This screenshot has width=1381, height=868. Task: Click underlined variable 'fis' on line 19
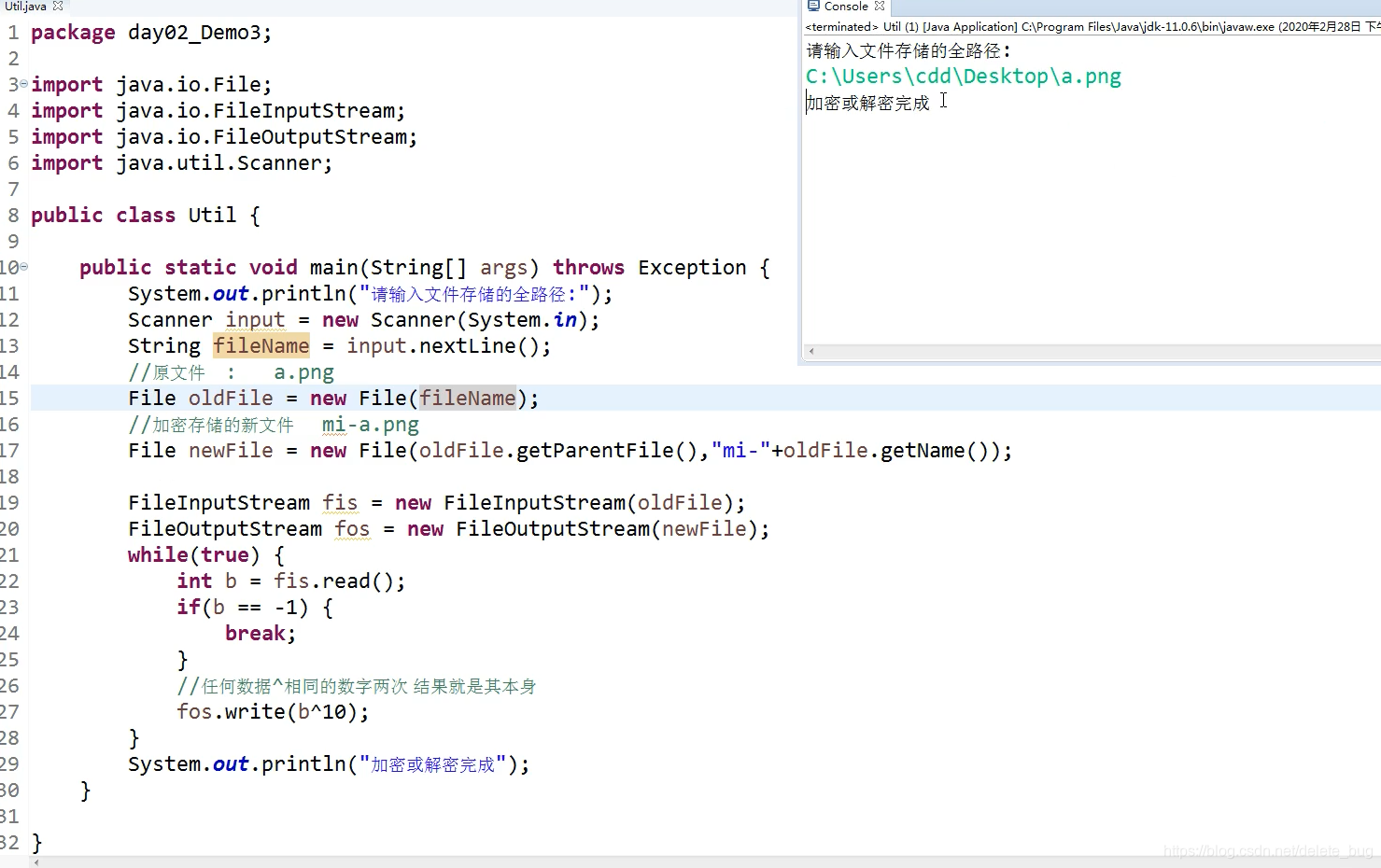click(x=340, y=503)
